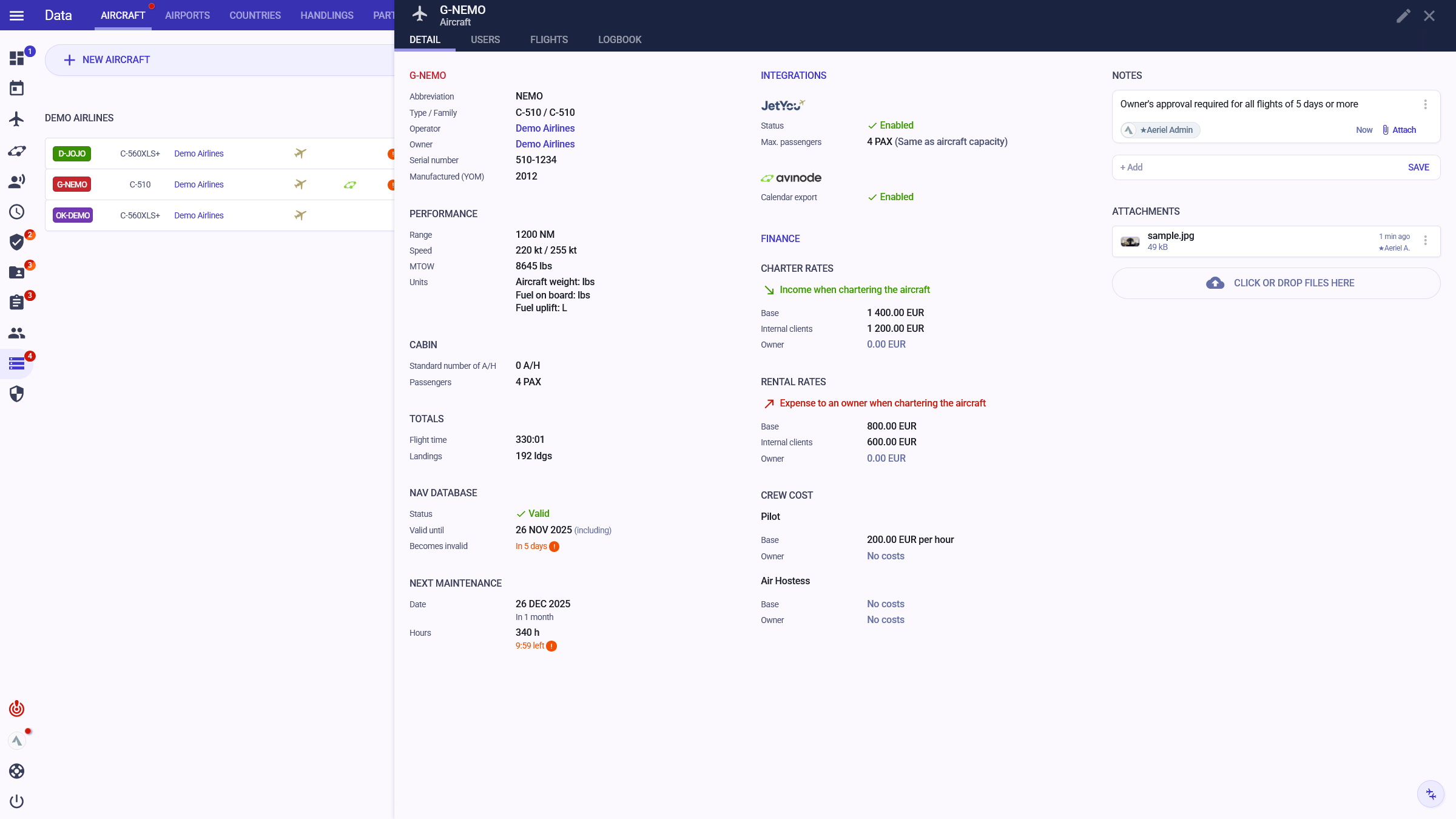
Task: Open the calendar icon in sidebar
Action: pos(17,89)
